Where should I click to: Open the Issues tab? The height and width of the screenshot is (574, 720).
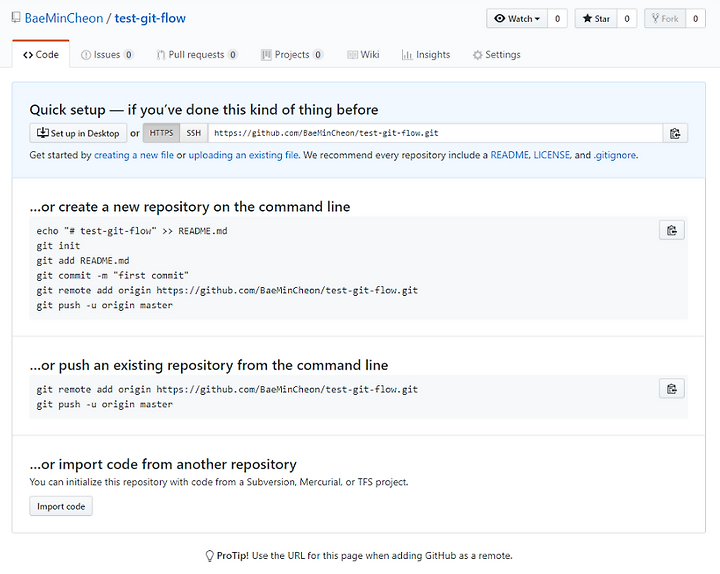pyautogui.click(x=107, y=55)
